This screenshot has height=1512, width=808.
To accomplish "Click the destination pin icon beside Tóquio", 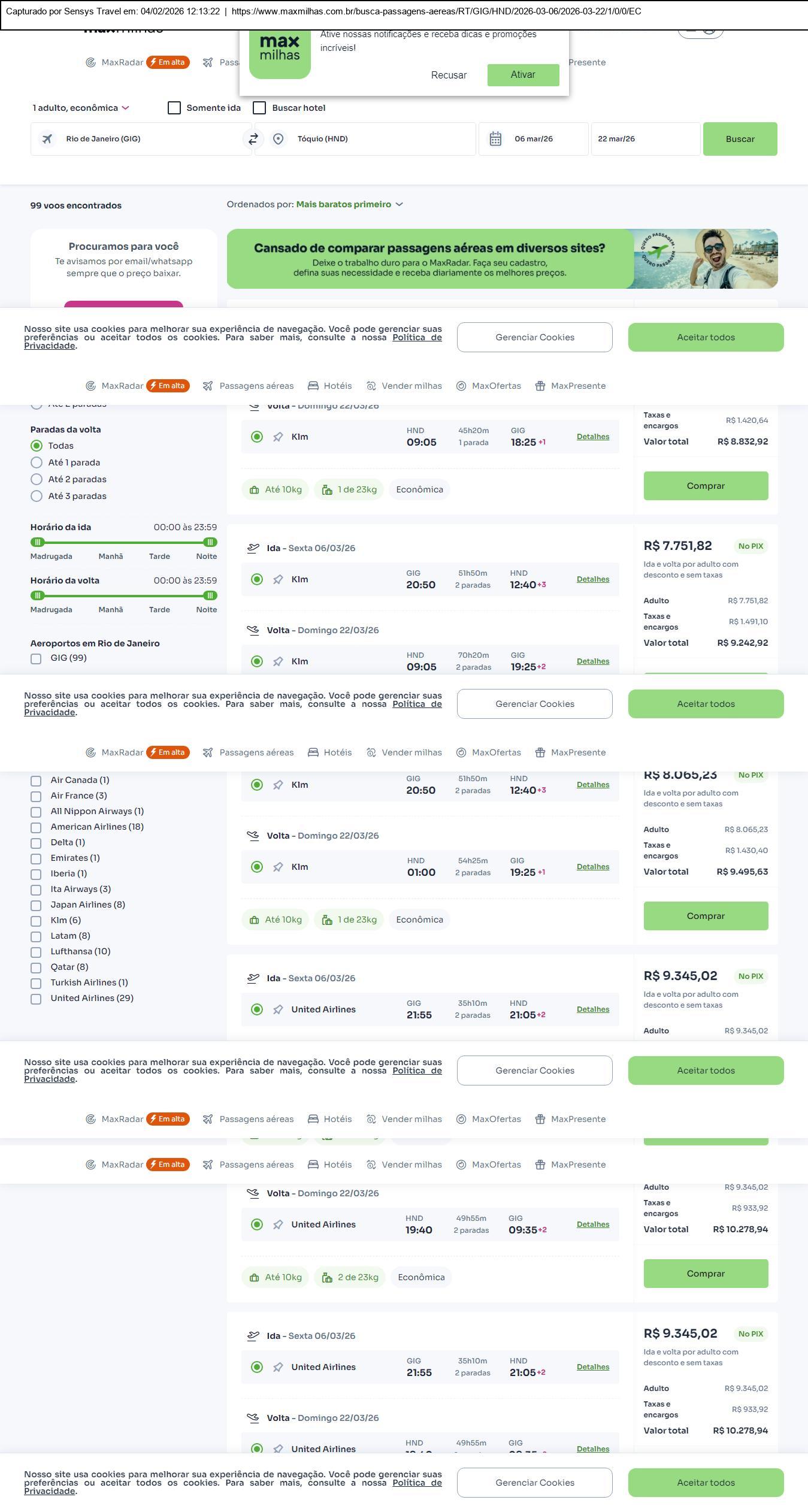I will (x=278, y=139).
